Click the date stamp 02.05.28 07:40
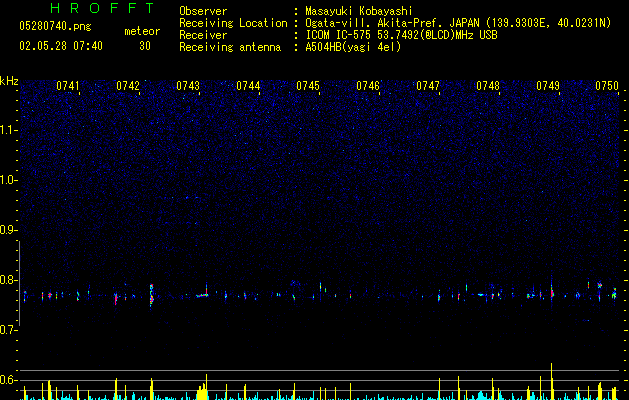 pos(61,46)
